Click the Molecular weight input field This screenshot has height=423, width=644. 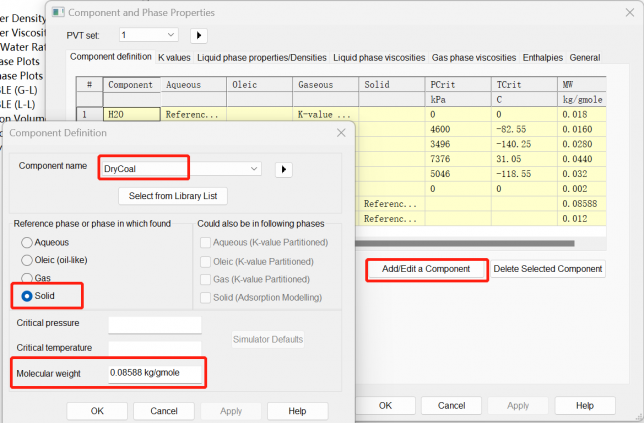click(x=155, y=374)
